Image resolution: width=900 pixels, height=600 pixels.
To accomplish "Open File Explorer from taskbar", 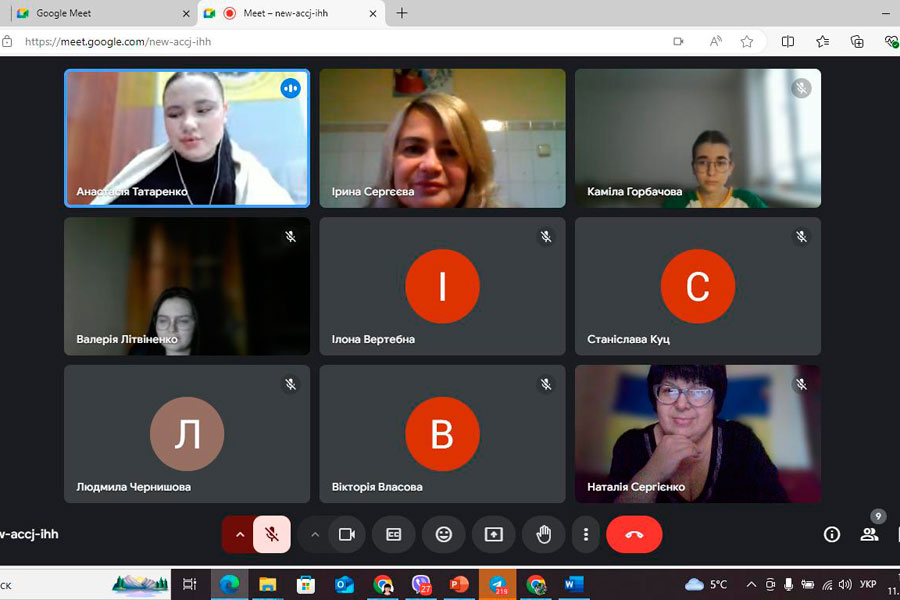I will pyautogui.click(x=267, y=584).
